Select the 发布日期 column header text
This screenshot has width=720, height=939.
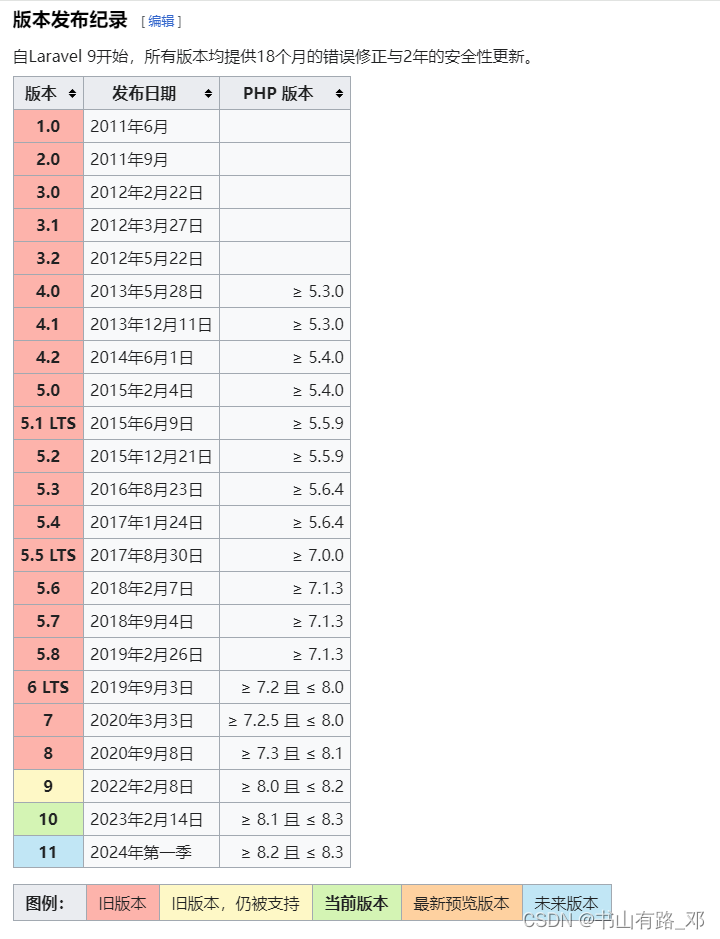[144, 93]
